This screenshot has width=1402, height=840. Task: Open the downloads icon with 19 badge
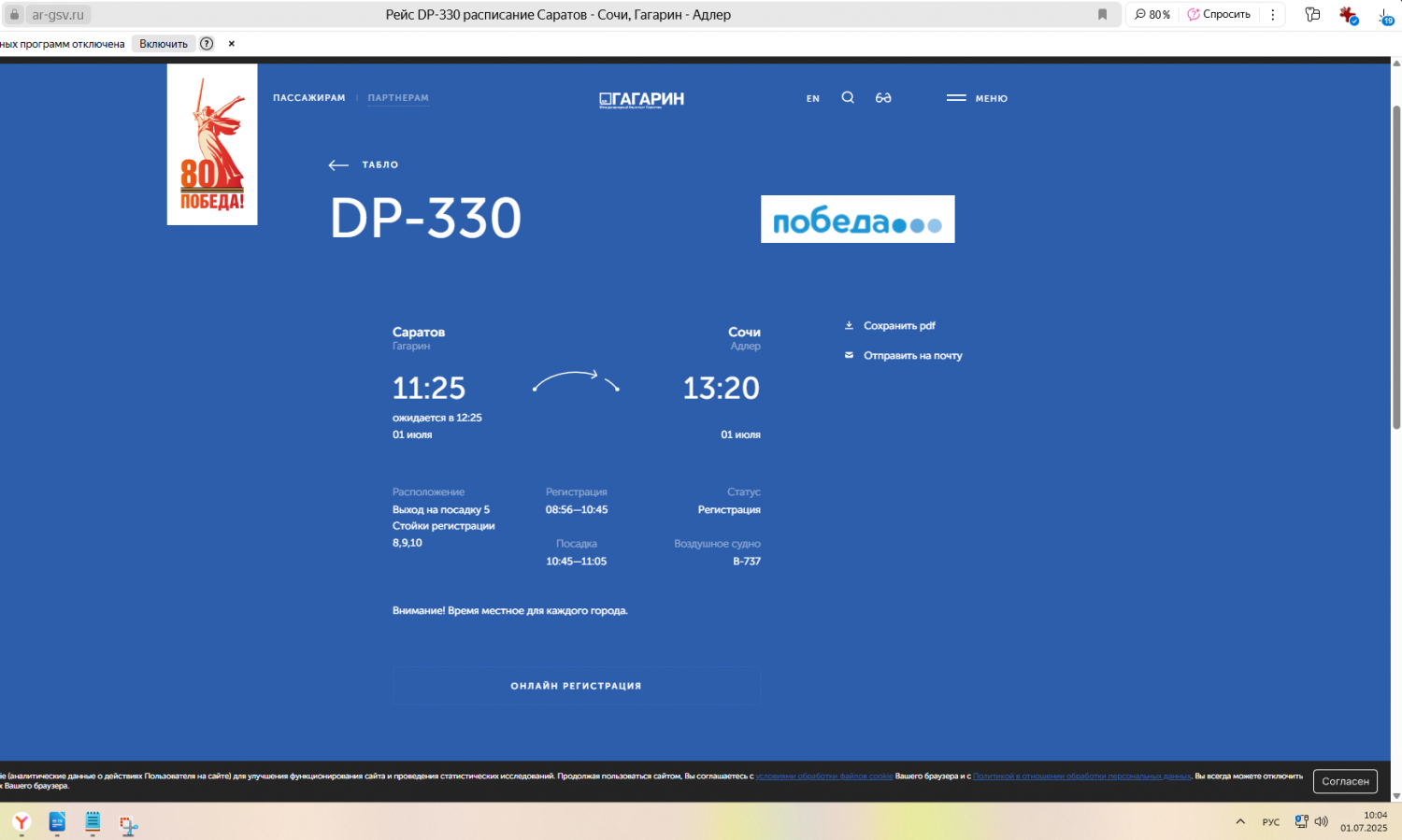coord(1385,16)
